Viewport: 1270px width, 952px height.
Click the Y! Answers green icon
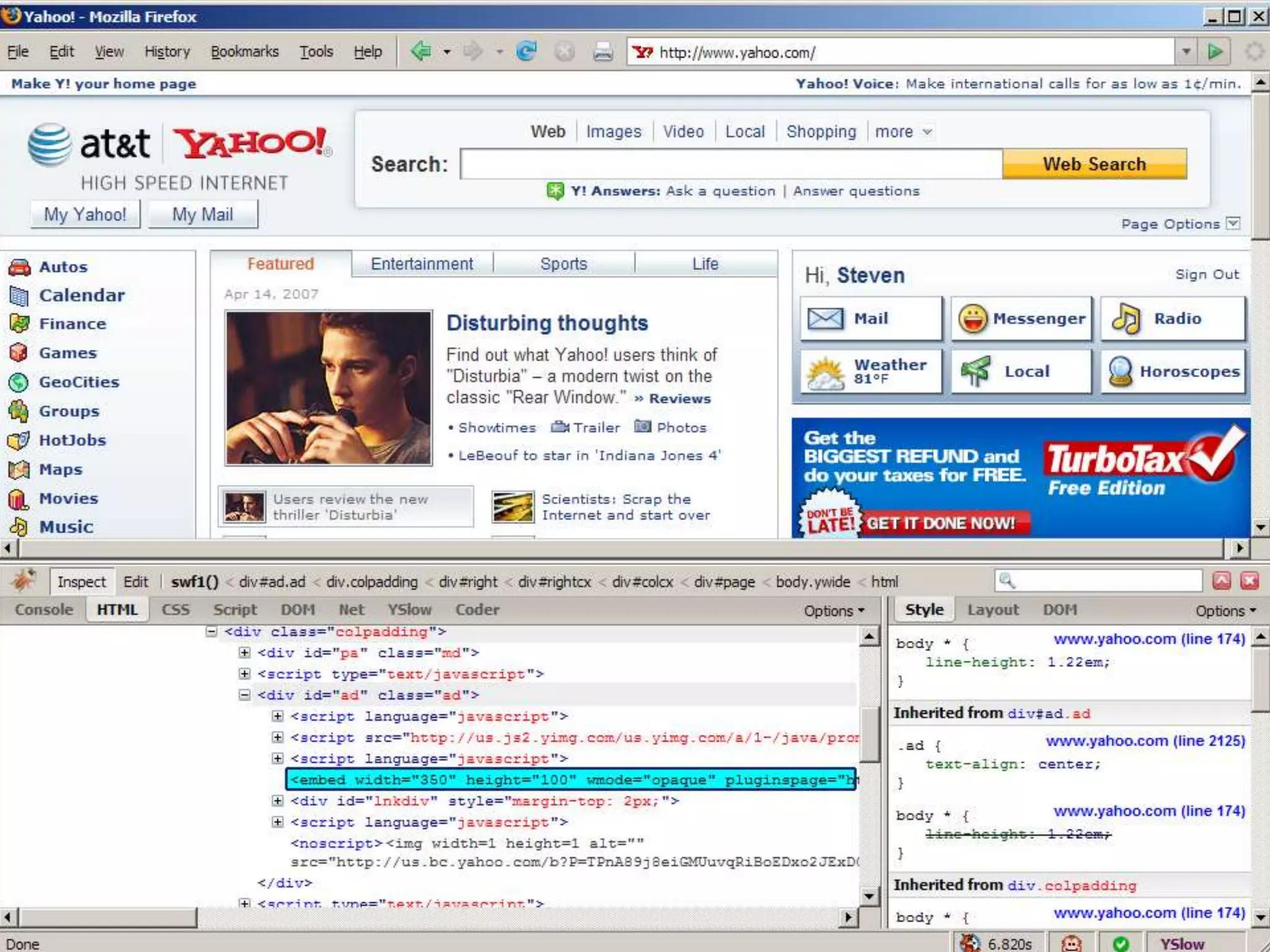click(x=555, y=191)
